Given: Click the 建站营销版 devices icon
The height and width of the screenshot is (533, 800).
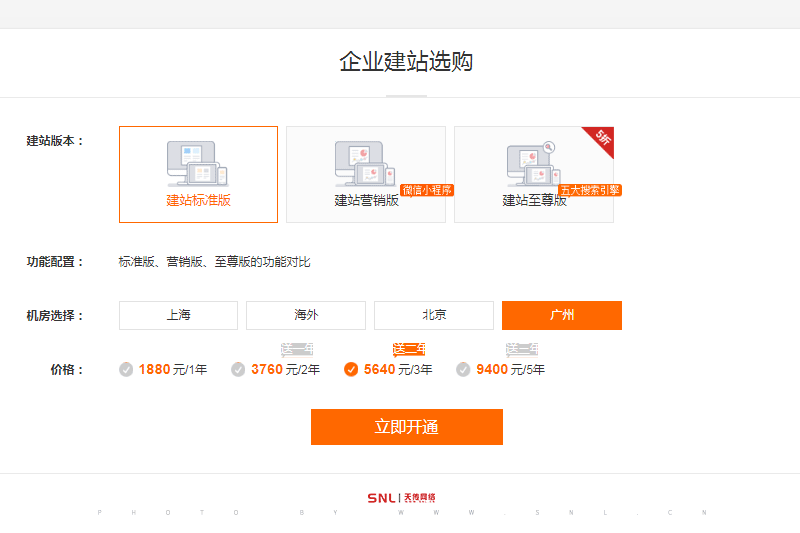Looking at the screenshot, I should (366, 163).
